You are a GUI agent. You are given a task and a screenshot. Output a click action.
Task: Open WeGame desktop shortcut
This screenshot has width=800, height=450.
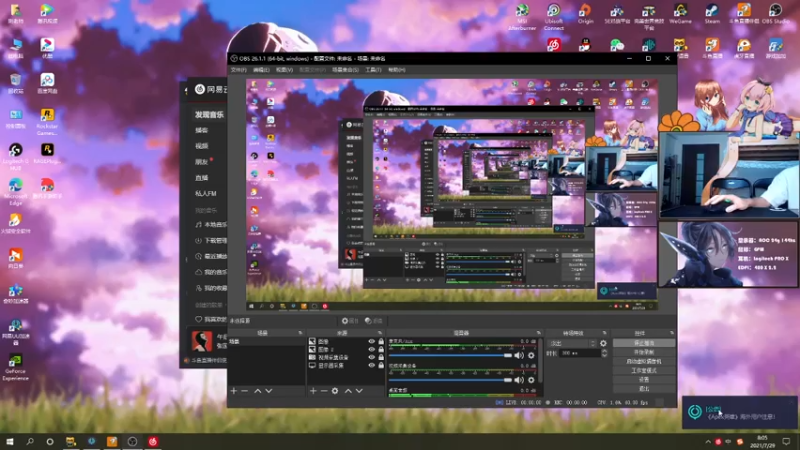pyautogui.click(x=680, y=14)
